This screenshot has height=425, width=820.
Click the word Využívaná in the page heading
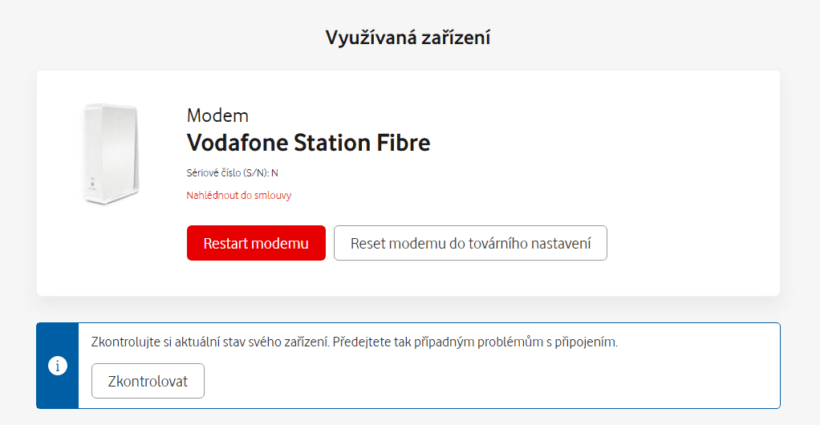coord(368,38)
